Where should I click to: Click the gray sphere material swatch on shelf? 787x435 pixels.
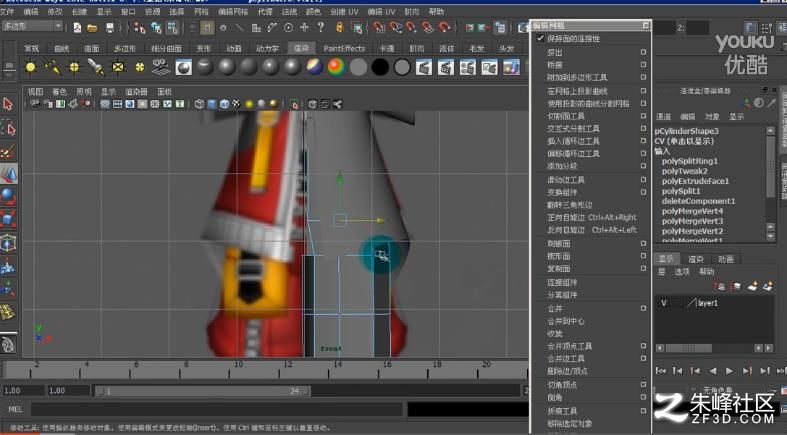pyautogui.click(x=358, y=67)
